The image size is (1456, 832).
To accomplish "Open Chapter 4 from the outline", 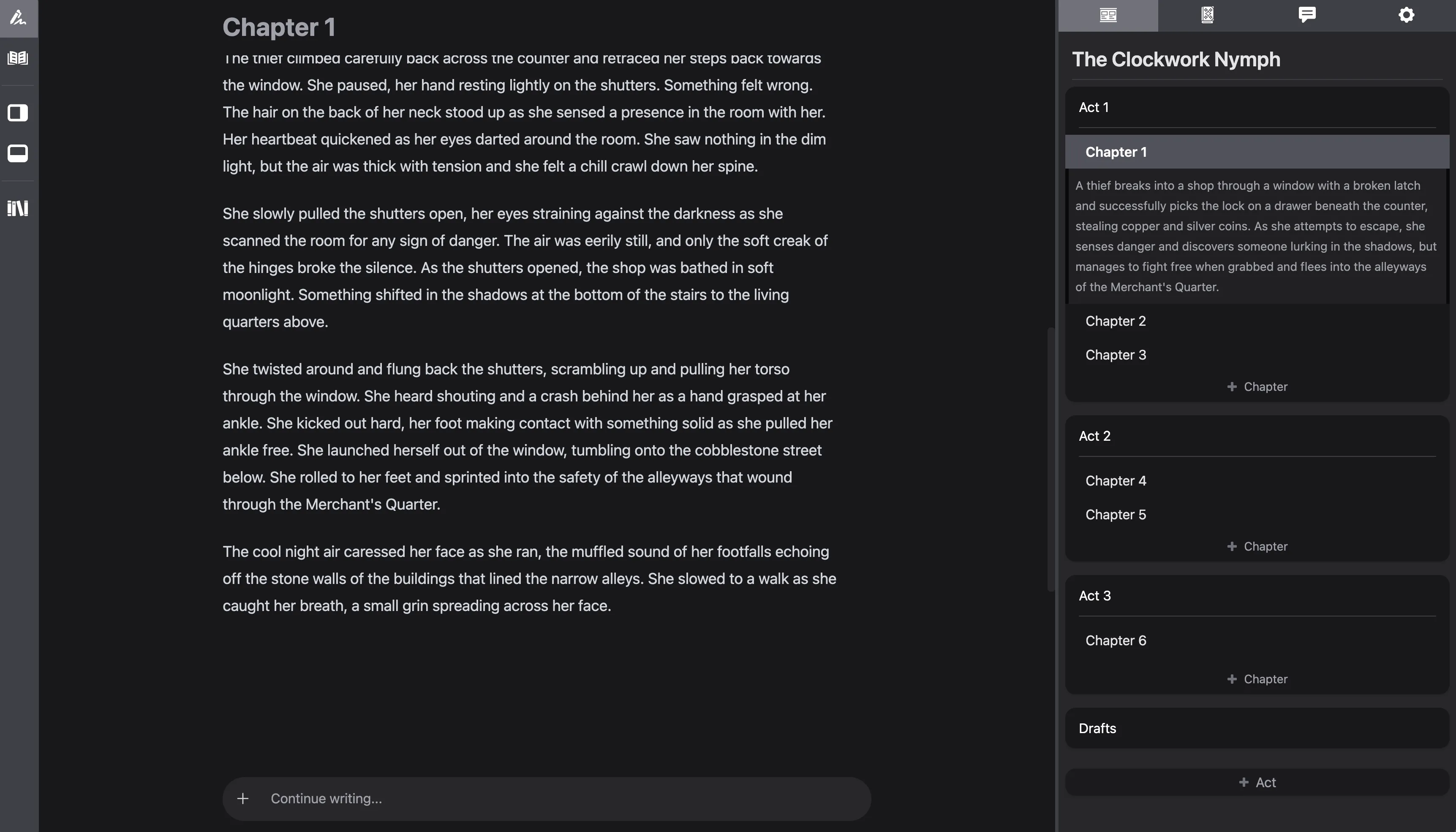I will (x=1116, y=480).
